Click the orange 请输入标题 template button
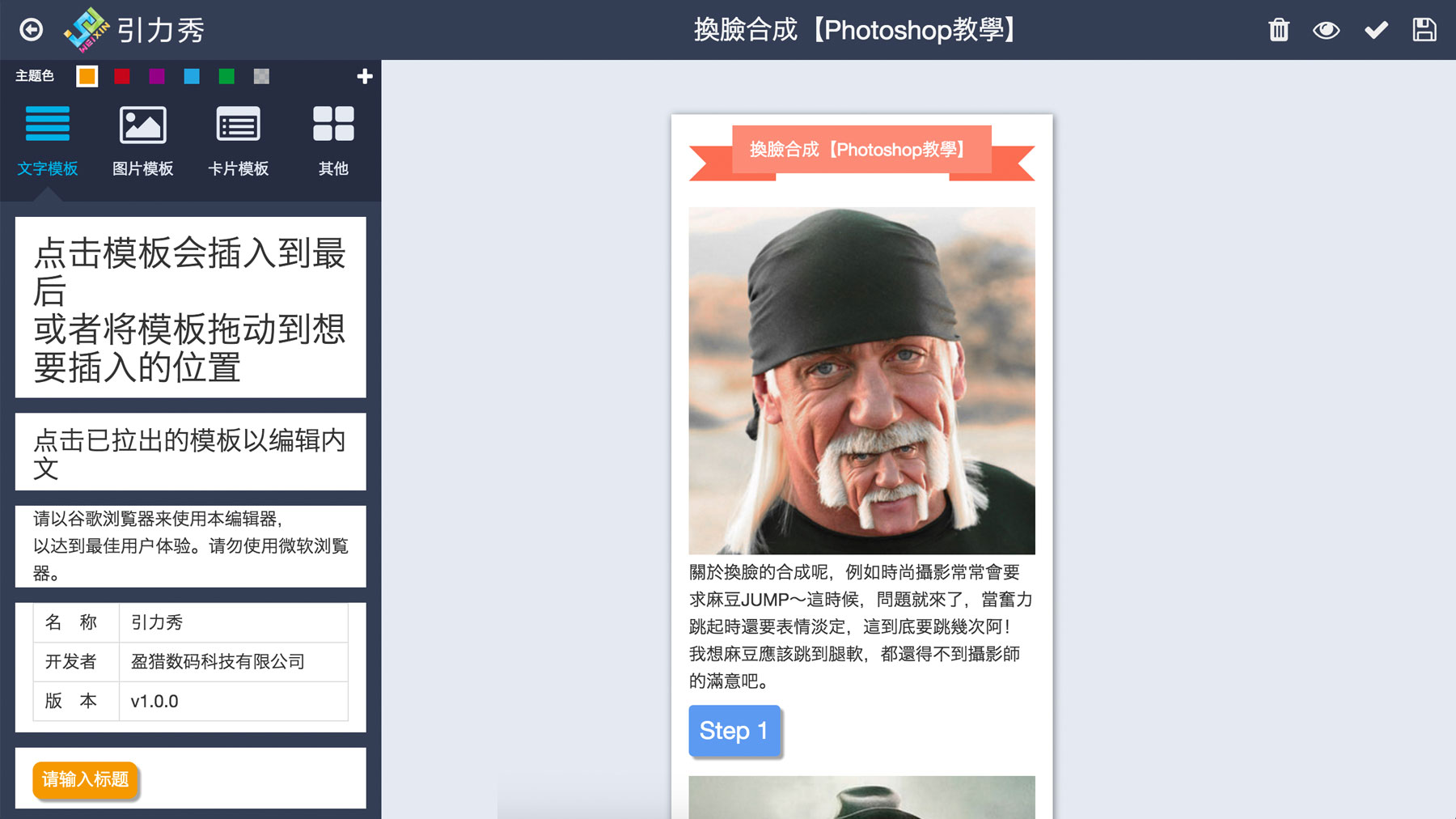 (x=86, y=779)
